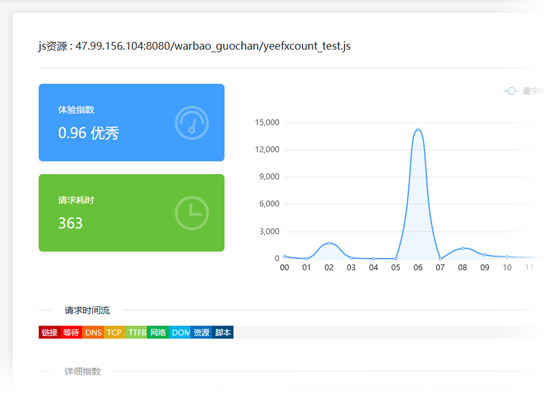
Task: Click the 详细指数 section heading
Action: [83, 372]
